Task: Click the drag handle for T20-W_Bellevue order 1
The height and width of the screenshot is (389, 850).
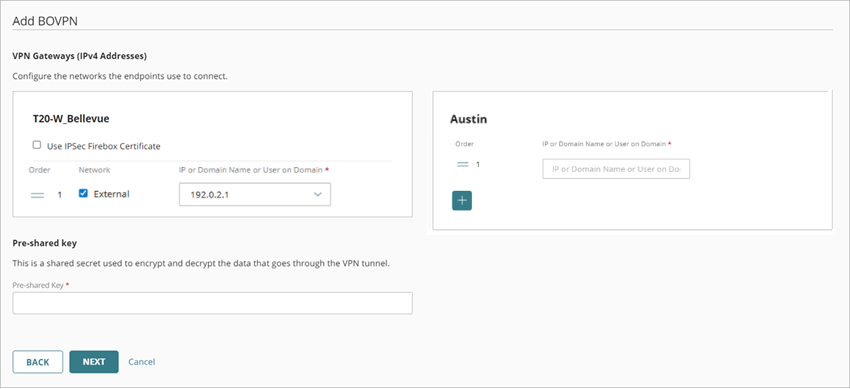Action: [x=37, y=195]
